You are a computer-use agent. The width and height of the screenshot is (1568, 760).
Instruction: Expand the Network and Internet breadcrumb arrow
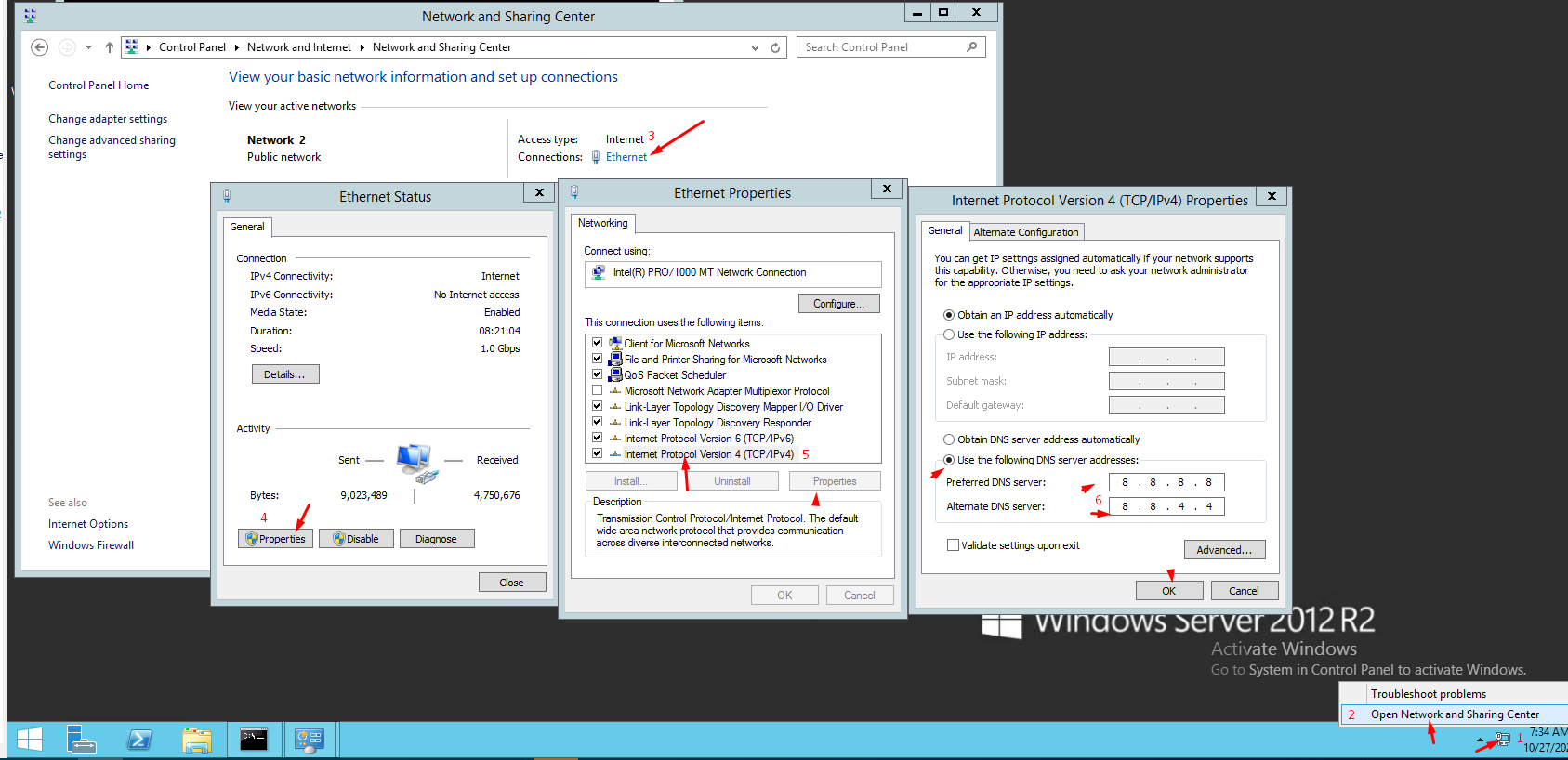tap(362, 47)
